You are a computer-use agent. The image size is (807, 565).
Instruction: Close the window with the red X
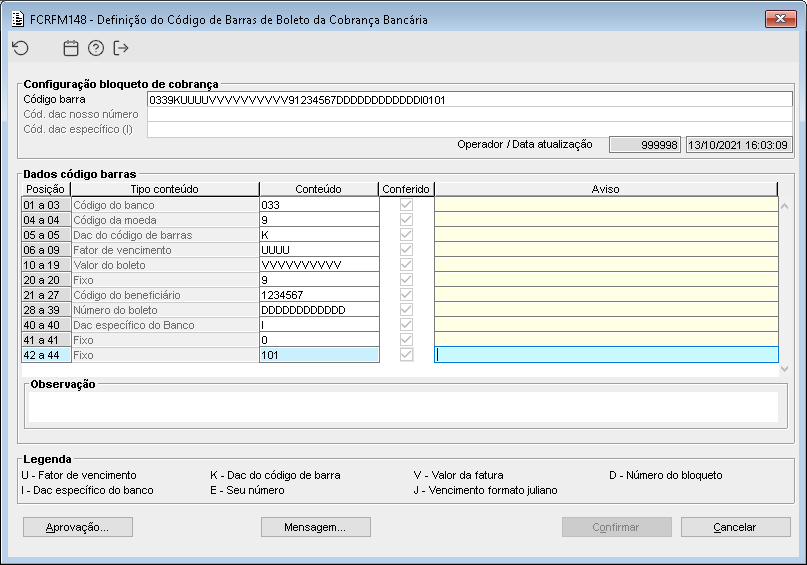pyautogui.click(x=779, y=18)
